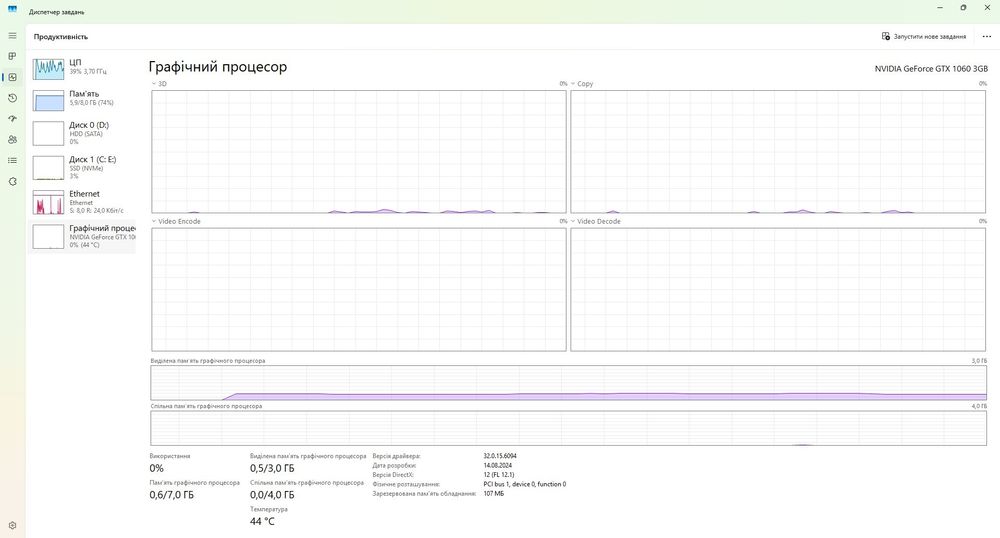The image size is (1000, 538).
Task: Close the Task Manager window
Action: pyautogui.click(x=987, y=8)
